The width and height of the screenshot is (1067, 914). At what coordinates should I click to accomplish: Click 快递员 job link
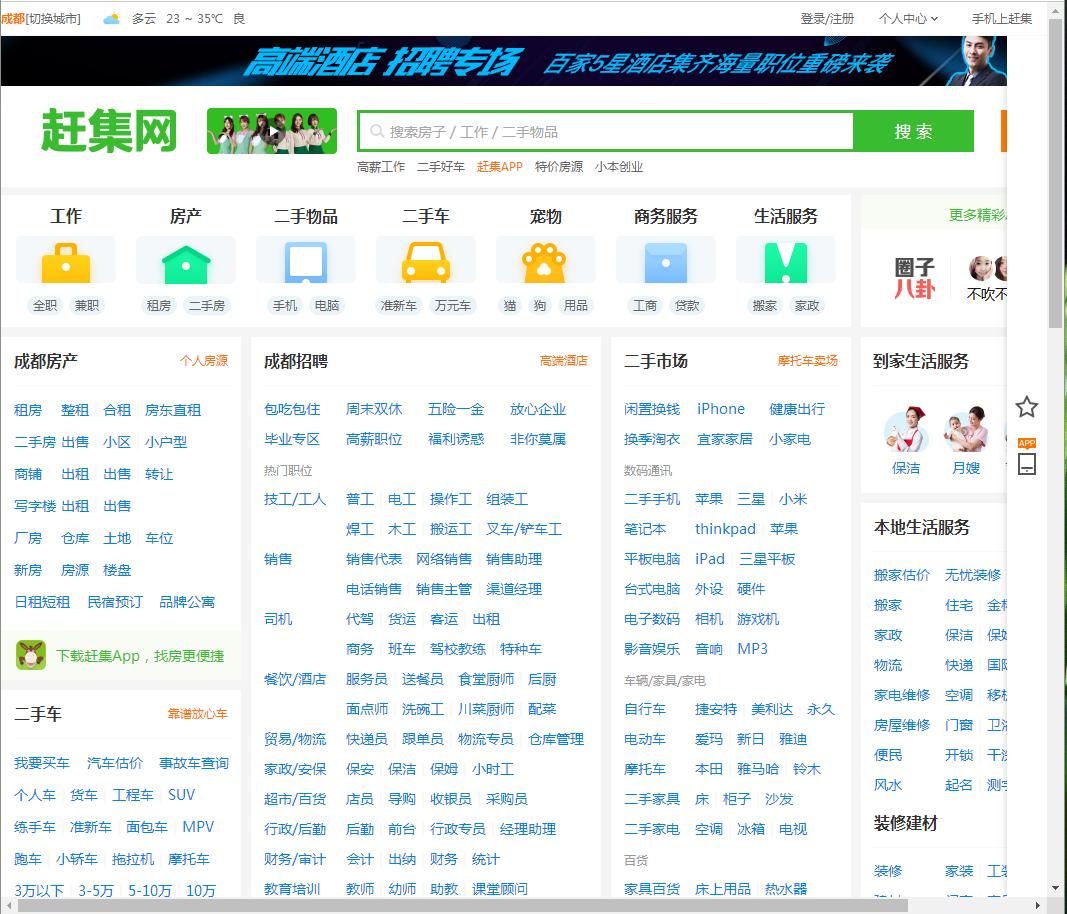367,739
